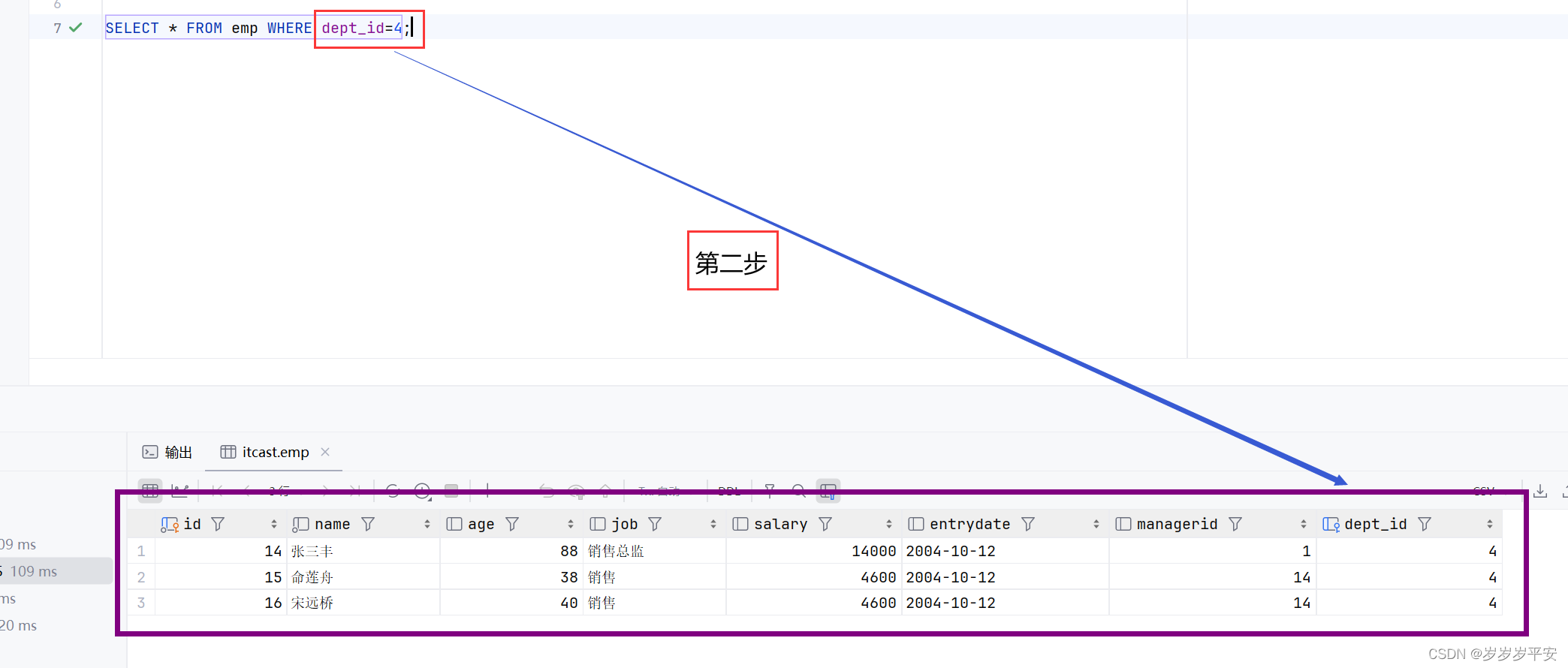Select result row number 1
1568x668 pixels.
(141, 551)
